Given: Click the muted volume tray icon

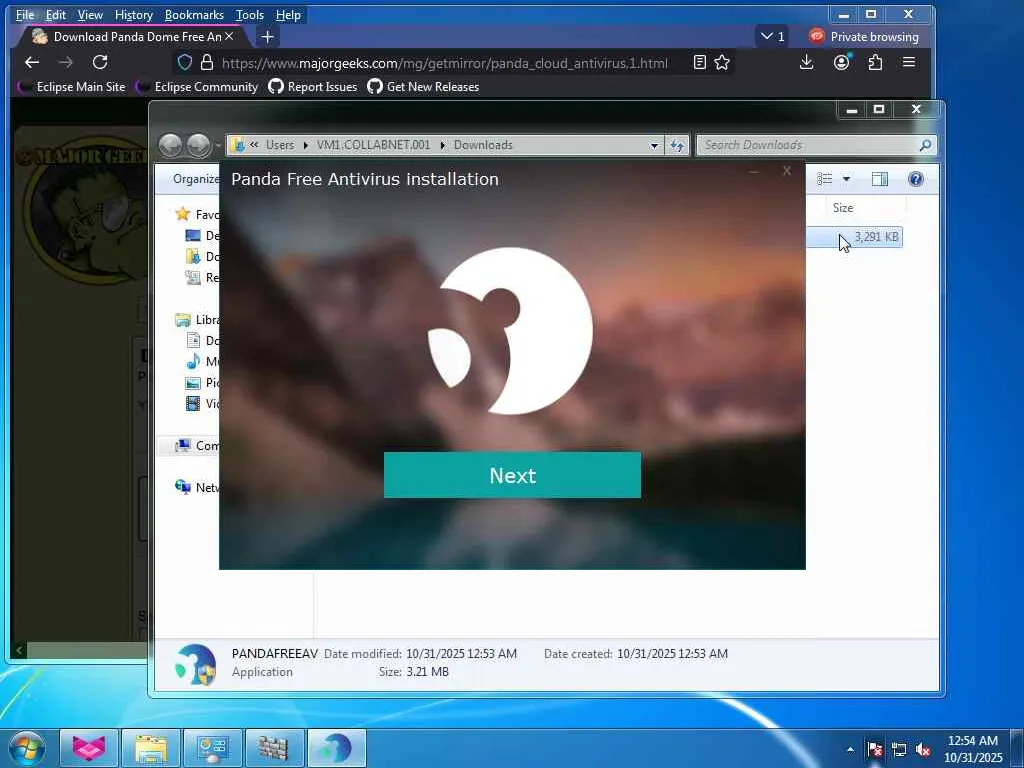Looking at the screenshot, I should click(x=923, y=749).
